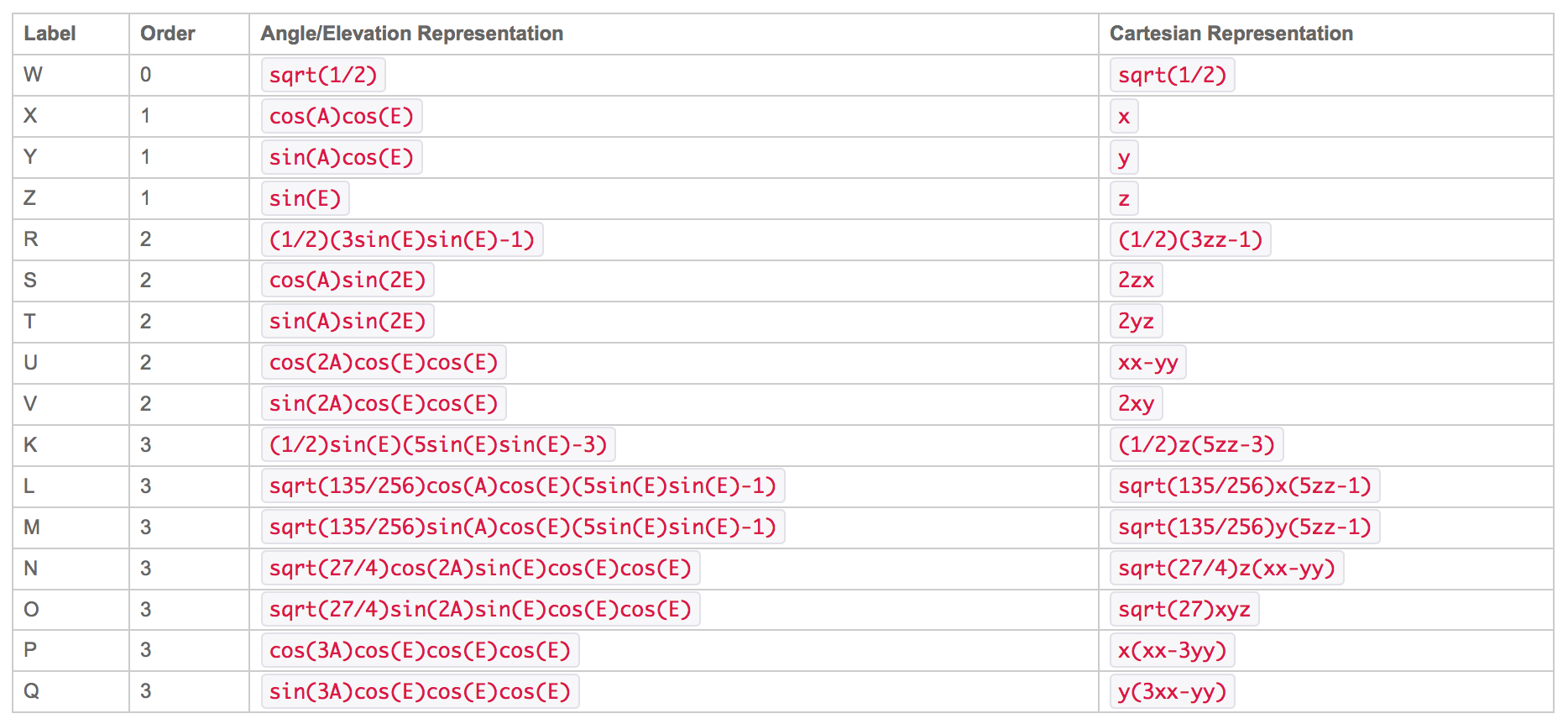
Task: Click the W label cell
Action: (33, 75)
